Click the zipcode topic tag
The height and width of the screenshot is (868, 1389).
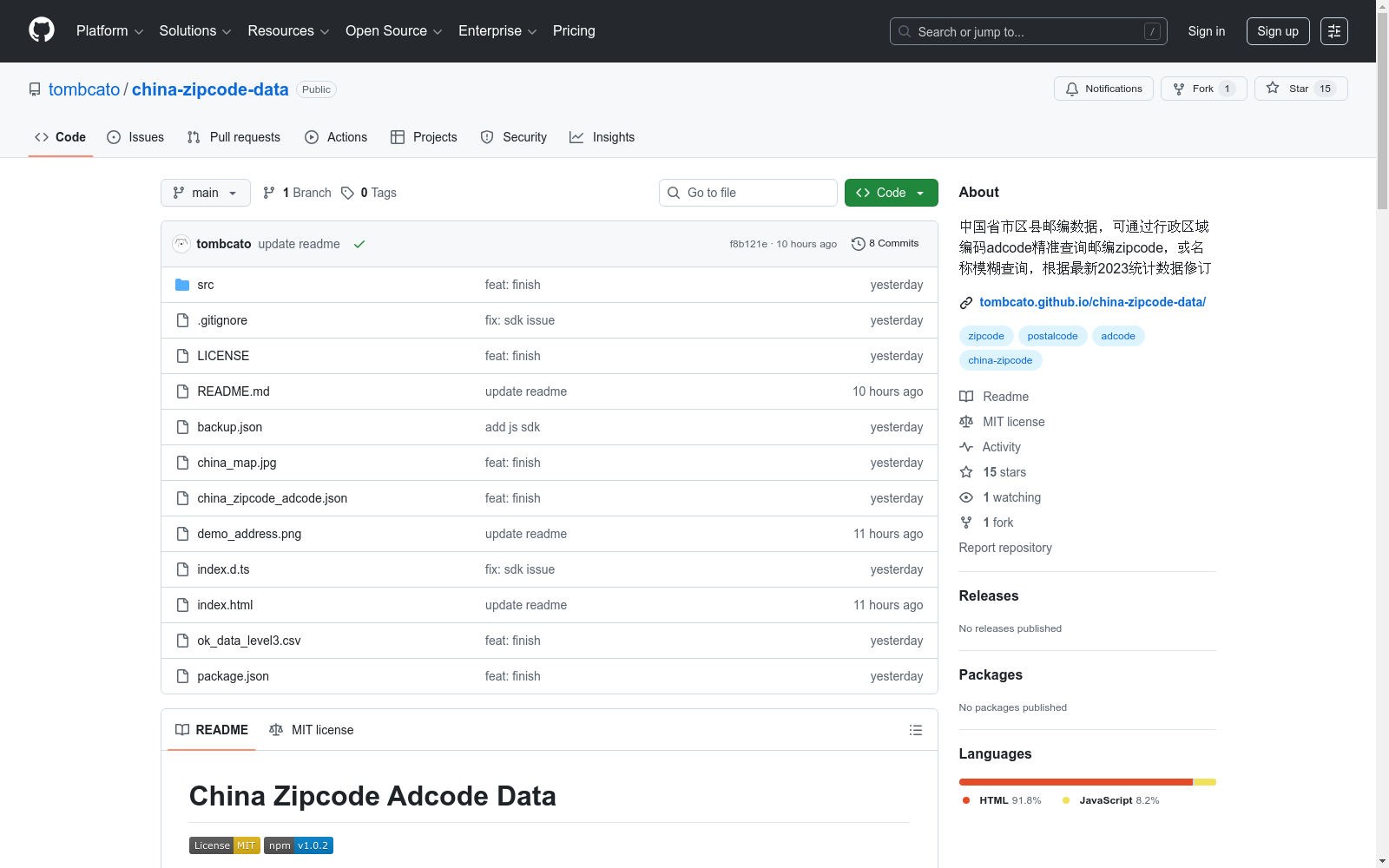(986, 336)
